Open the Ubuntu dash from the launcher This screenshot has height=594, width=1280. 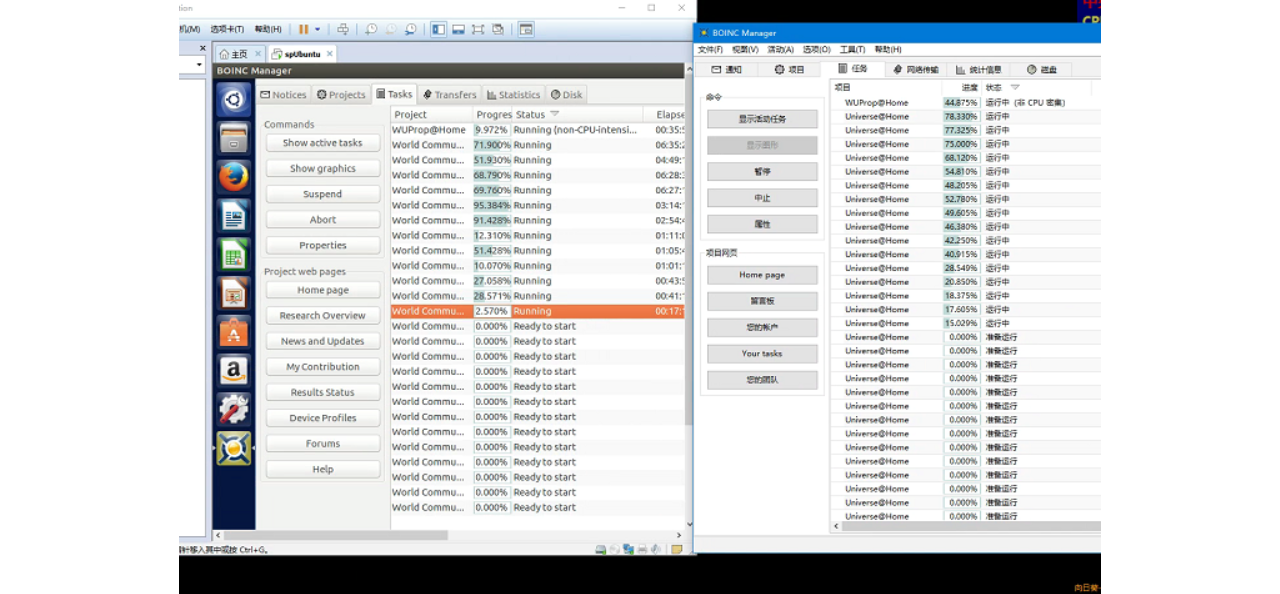(x=234, y=99)
